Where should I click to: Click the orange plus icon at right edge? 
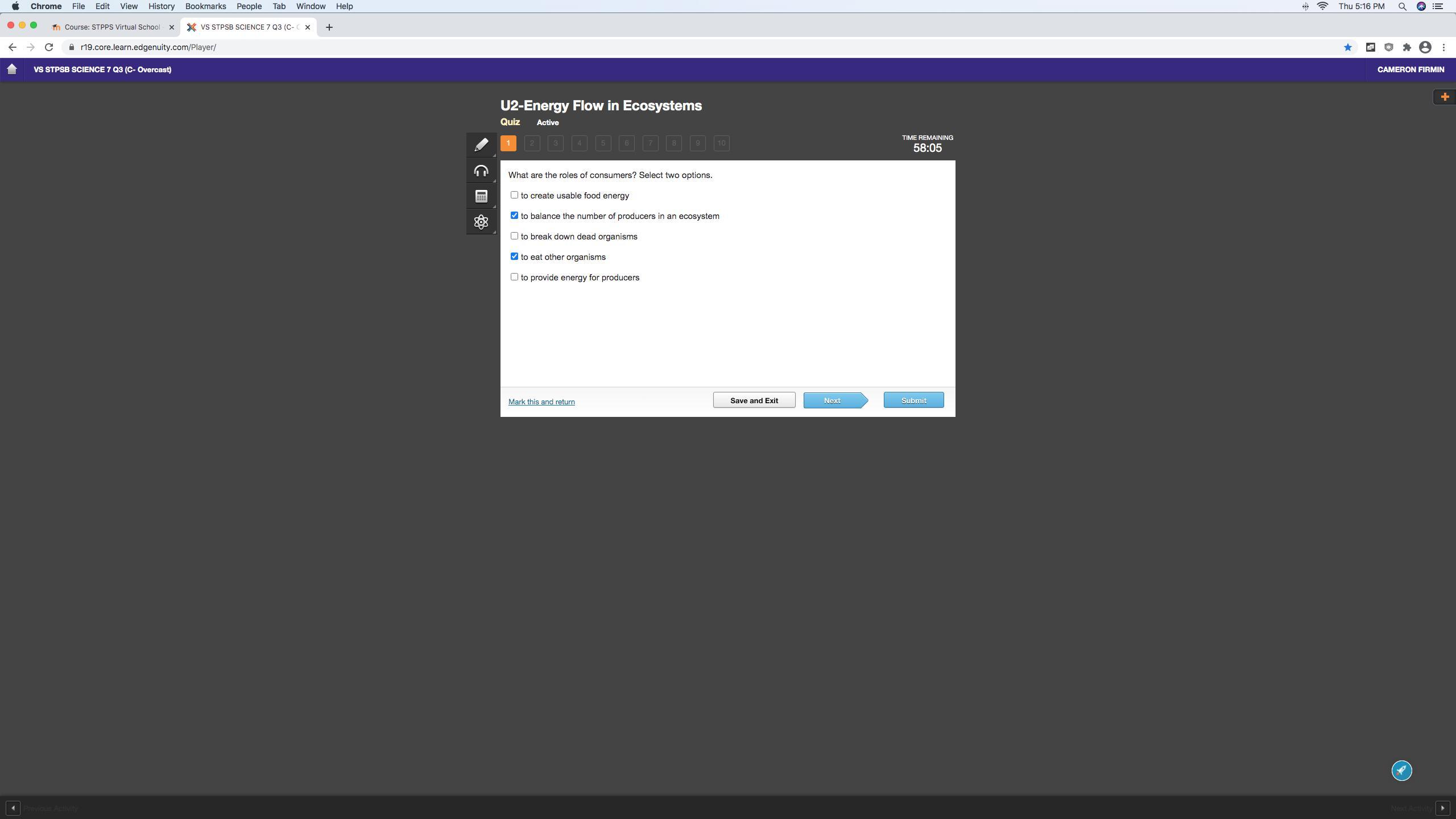tap(1445, 97)
